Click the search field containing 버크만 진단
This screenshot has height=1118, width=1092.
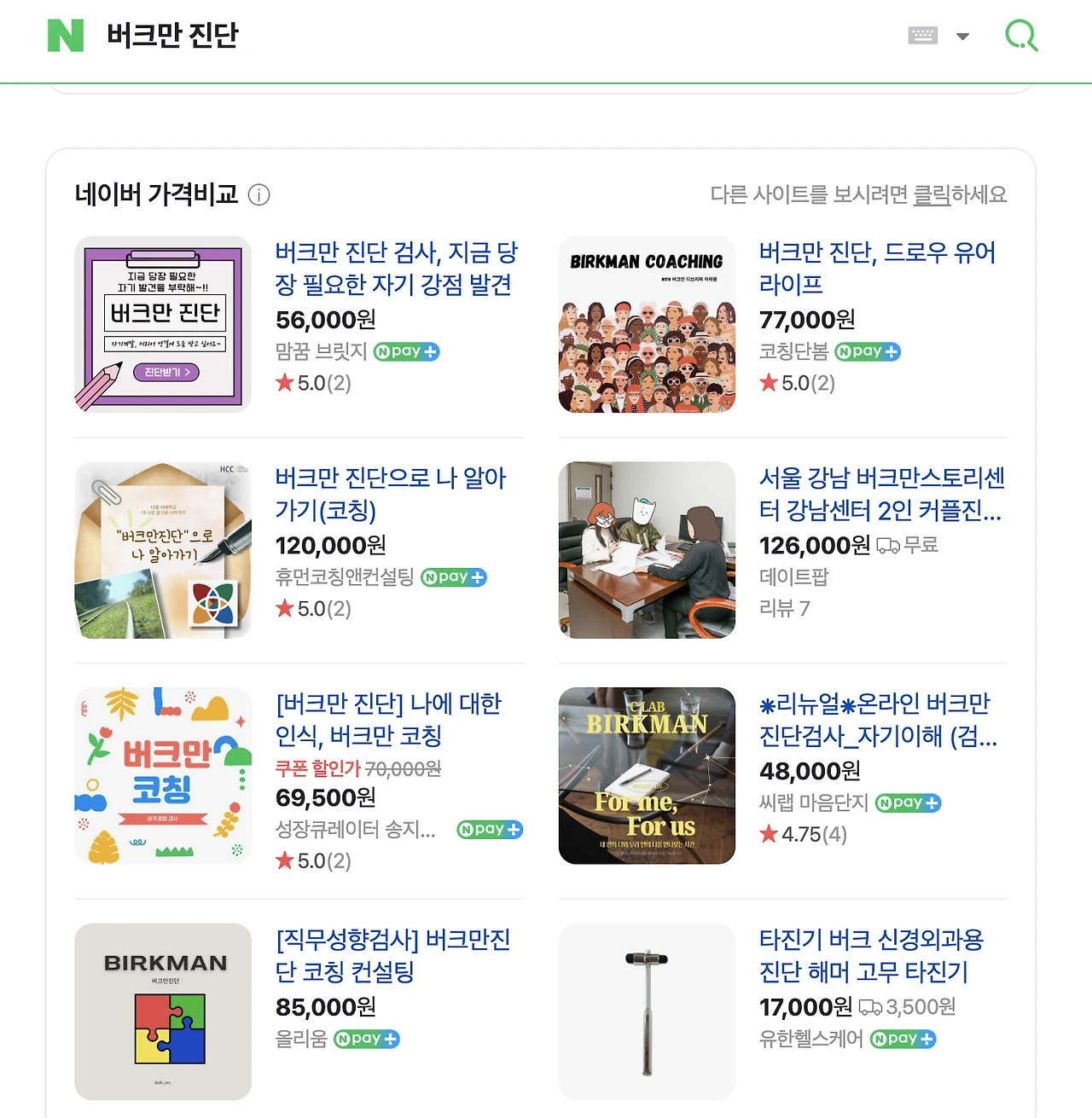(x=495, y=36)
